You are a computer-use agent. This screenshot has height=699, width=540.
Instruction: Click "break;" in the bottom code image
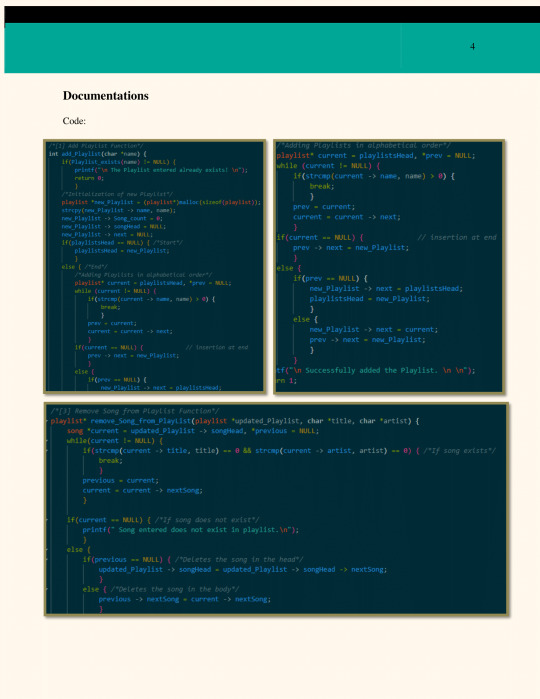coord(111,461)
